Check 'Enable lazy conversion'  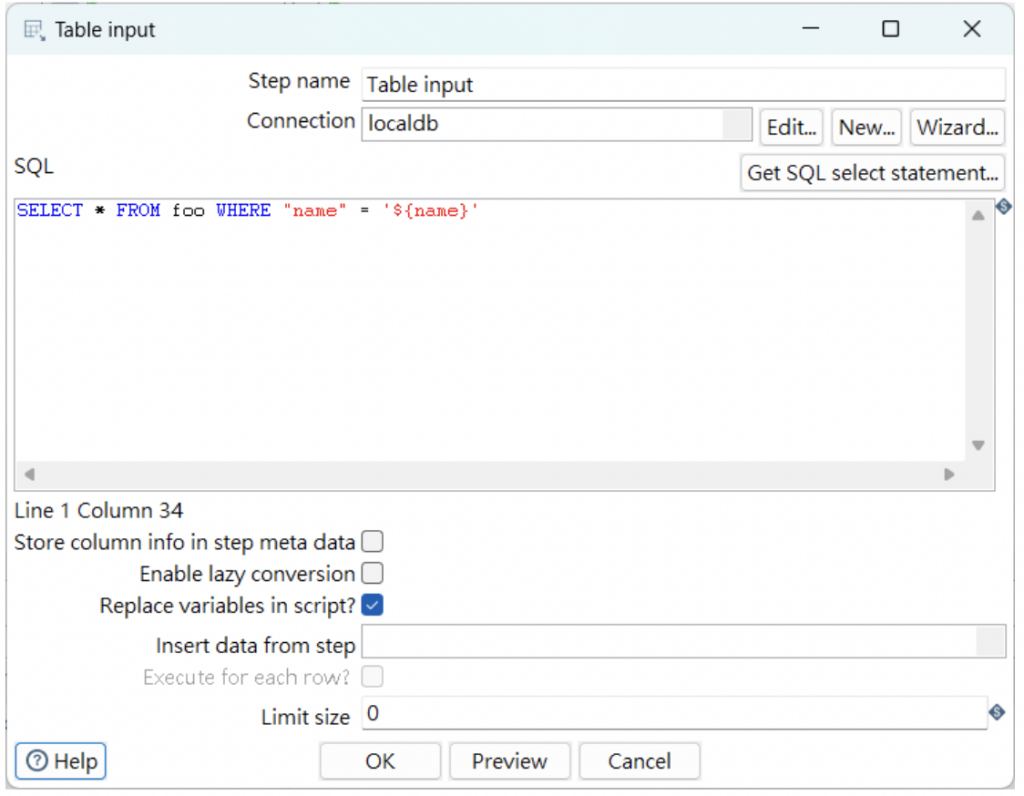click(x=370, y=574)
